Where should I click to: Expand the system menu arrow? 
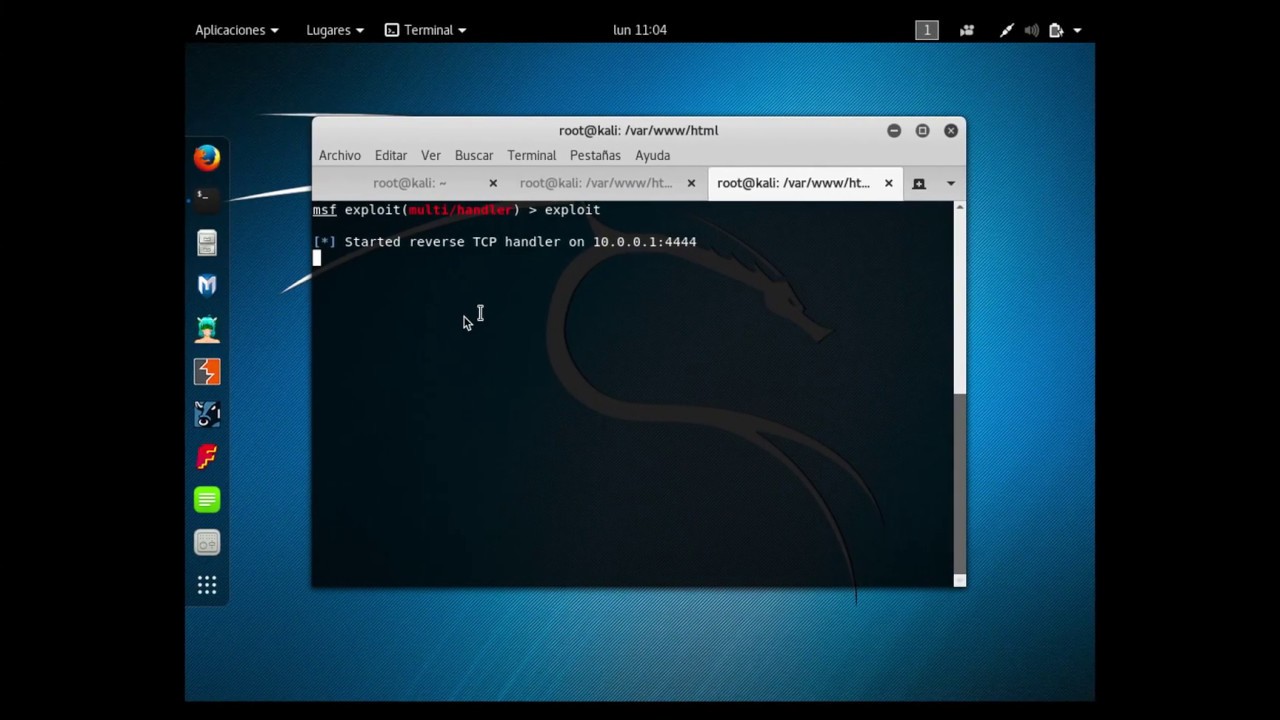pos(1077,30)
